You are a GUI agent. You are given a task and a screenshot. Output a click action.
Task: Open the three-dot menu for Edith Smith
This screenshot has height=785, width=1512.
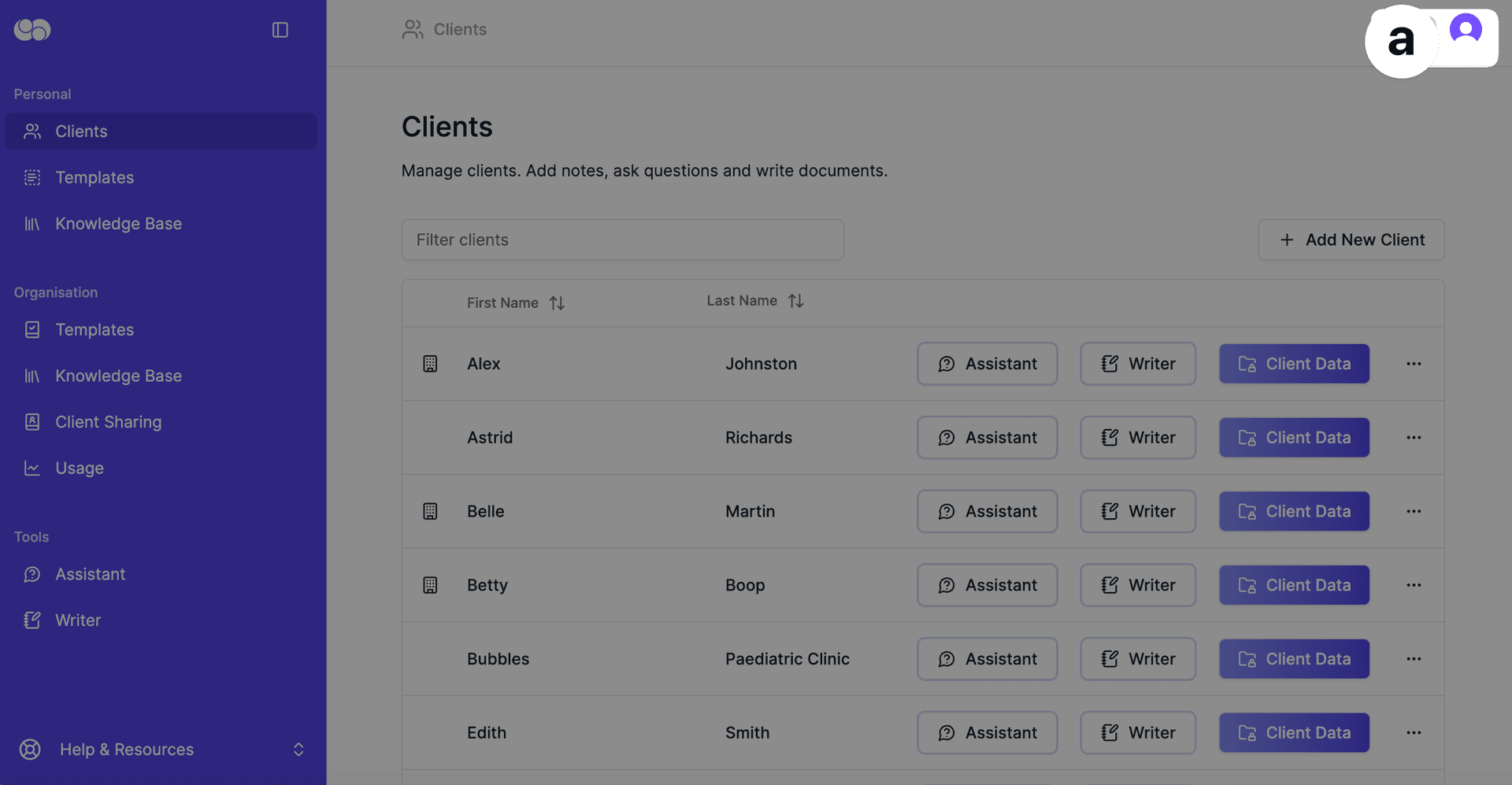coord(1414,733)
